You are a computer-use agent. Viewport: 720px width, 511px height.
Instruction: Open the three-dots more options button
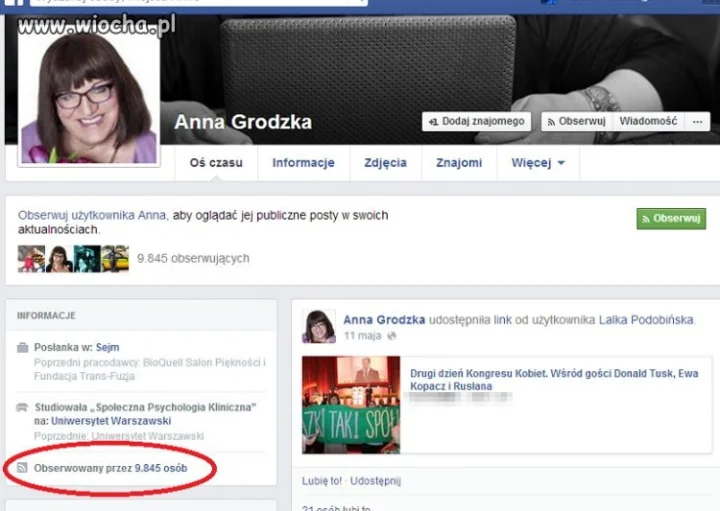click(698, 122)
